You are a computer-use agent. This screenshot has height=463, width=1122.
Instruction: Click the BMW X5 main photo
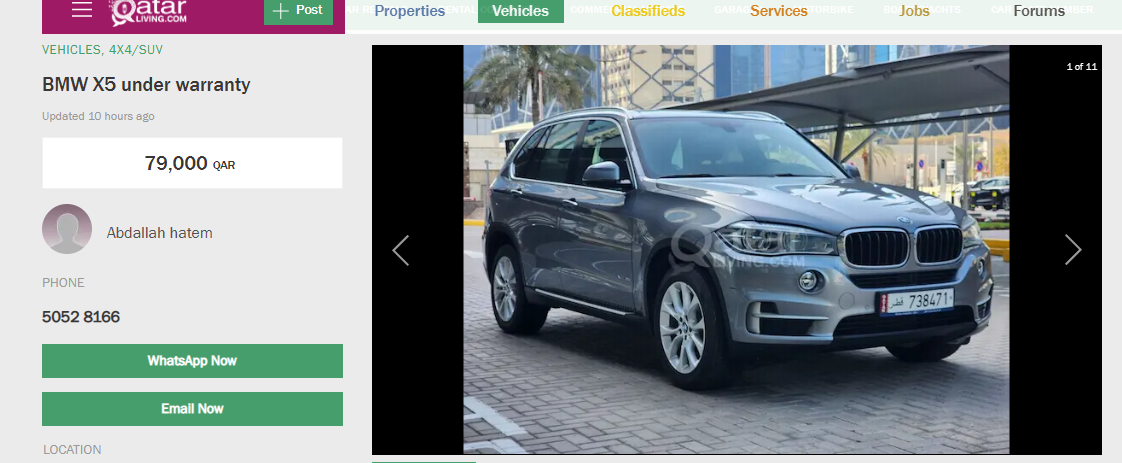point(736,250)
